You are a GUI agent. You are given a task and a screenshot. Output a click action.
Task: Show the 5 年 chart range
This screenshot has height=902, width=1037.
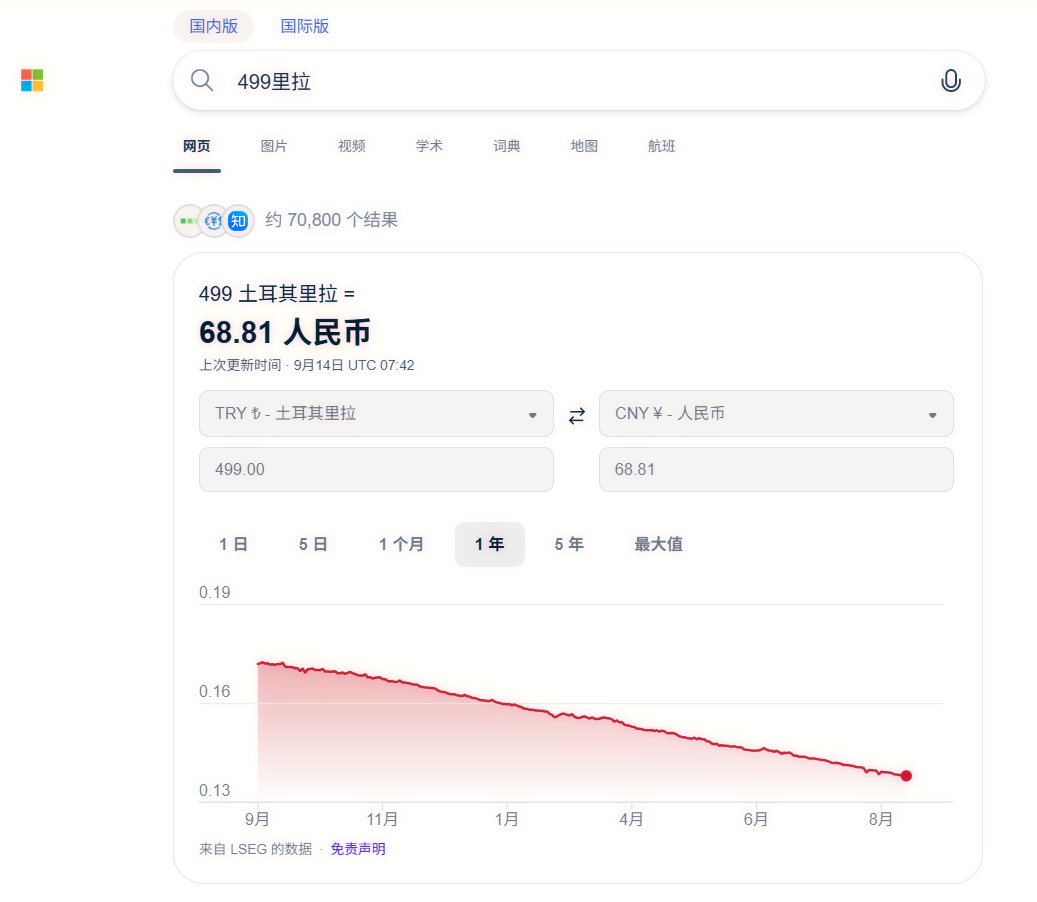(569, 544)
